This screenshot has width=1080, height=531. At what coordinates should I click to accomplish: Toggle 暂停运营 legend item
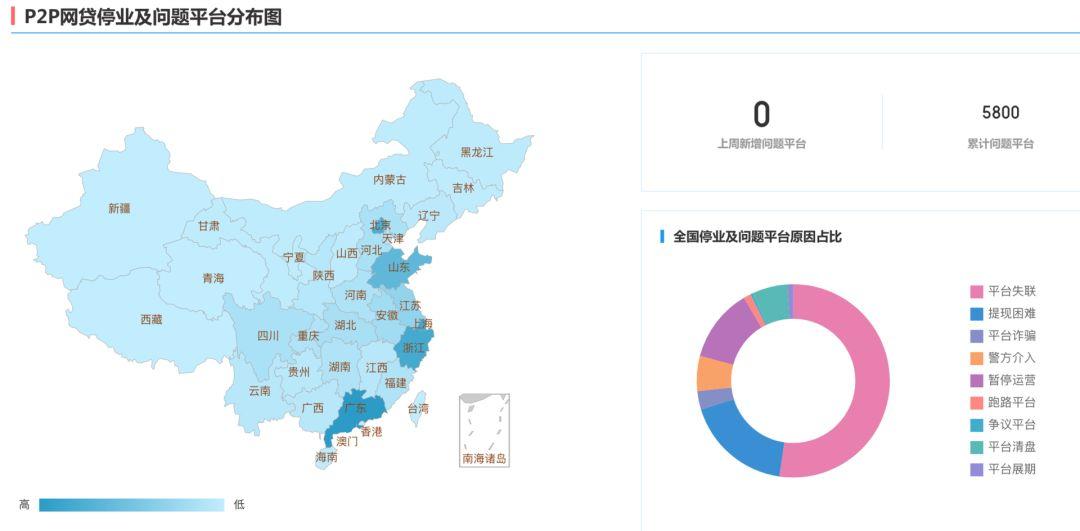point(1003,380)
